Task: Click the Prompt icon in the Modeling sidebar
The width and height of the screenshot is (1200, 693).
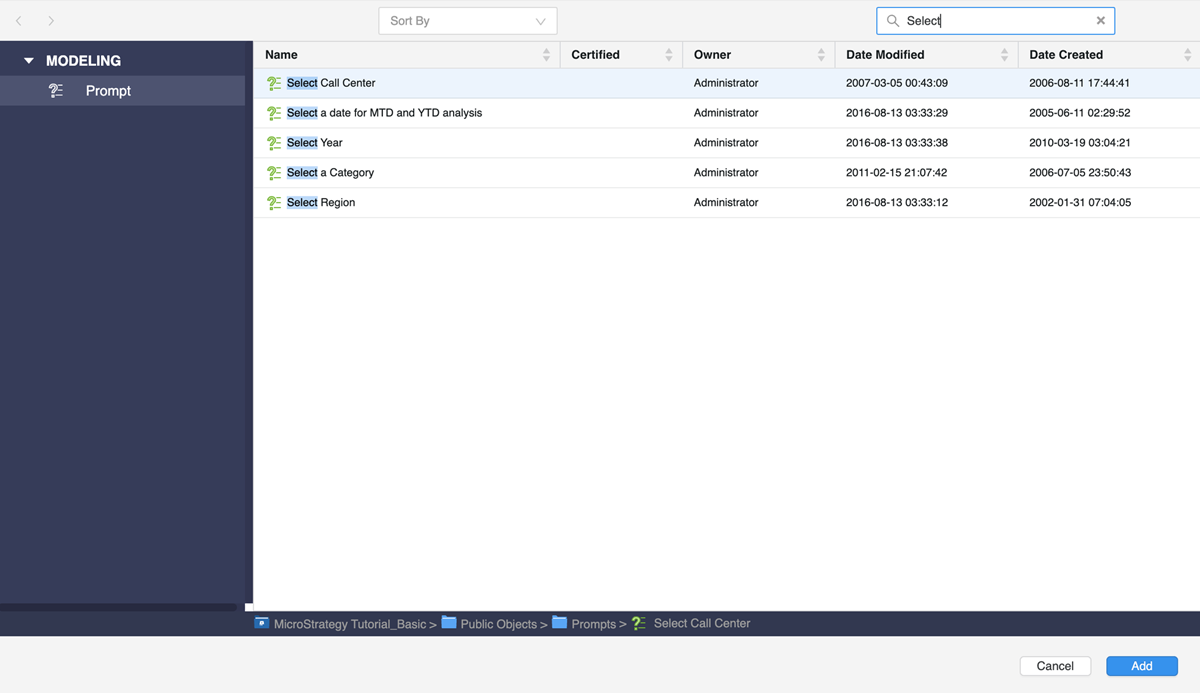Action: coord(56,91)
